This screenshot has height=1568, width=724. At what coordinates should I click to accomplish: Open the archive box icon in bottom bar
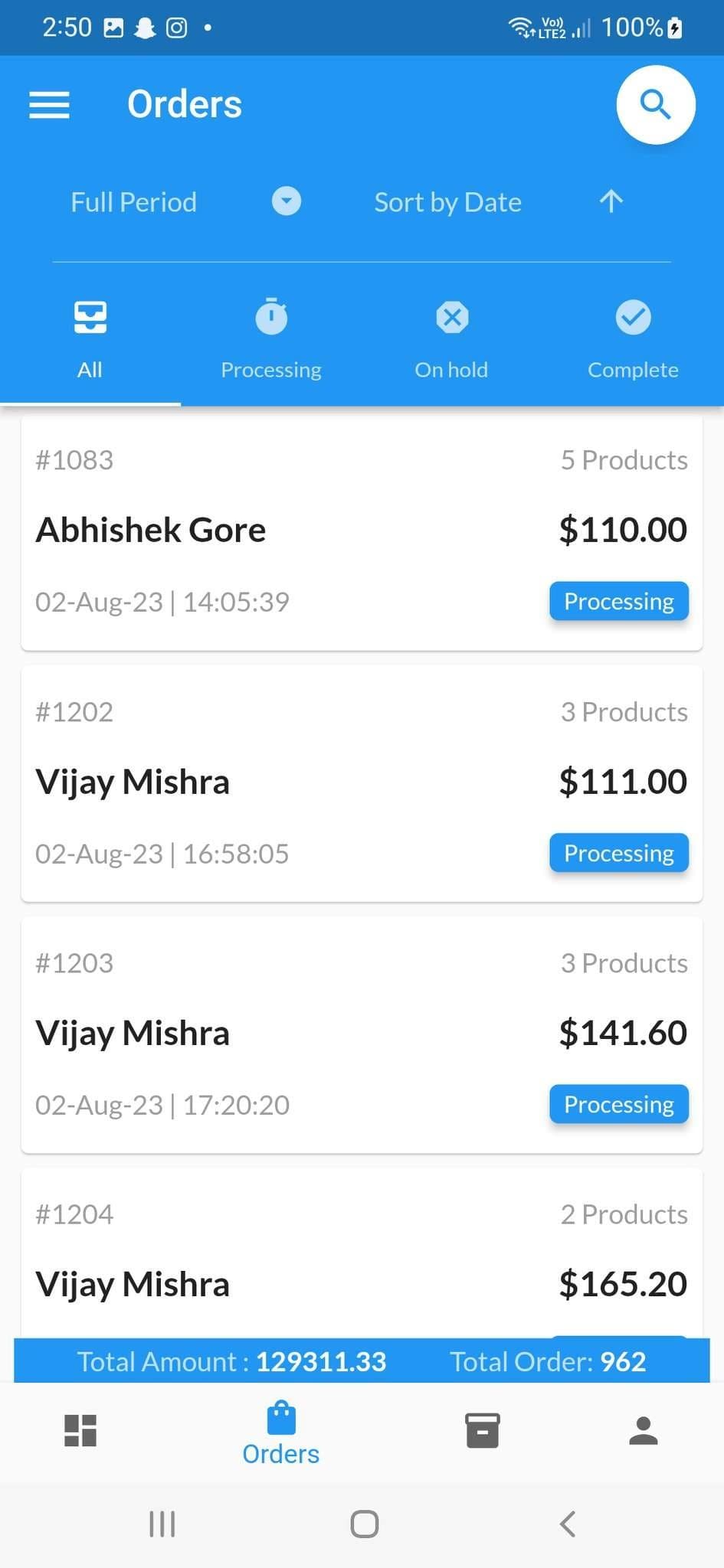(x=482, y=1430)
